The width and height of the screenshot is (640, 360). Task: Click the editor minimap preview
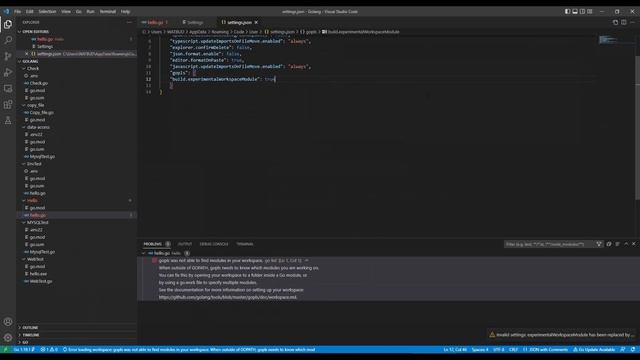[x=608, y=40]
